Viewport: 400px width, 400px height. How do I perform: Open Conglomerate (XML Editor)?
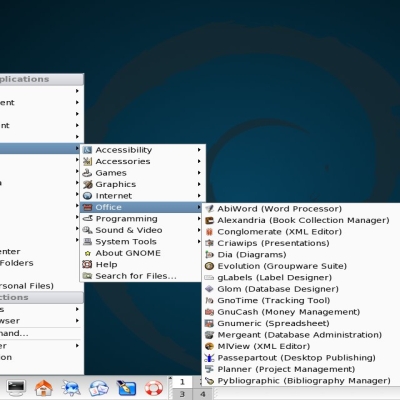pyautogui.click(x=301, y=232)
